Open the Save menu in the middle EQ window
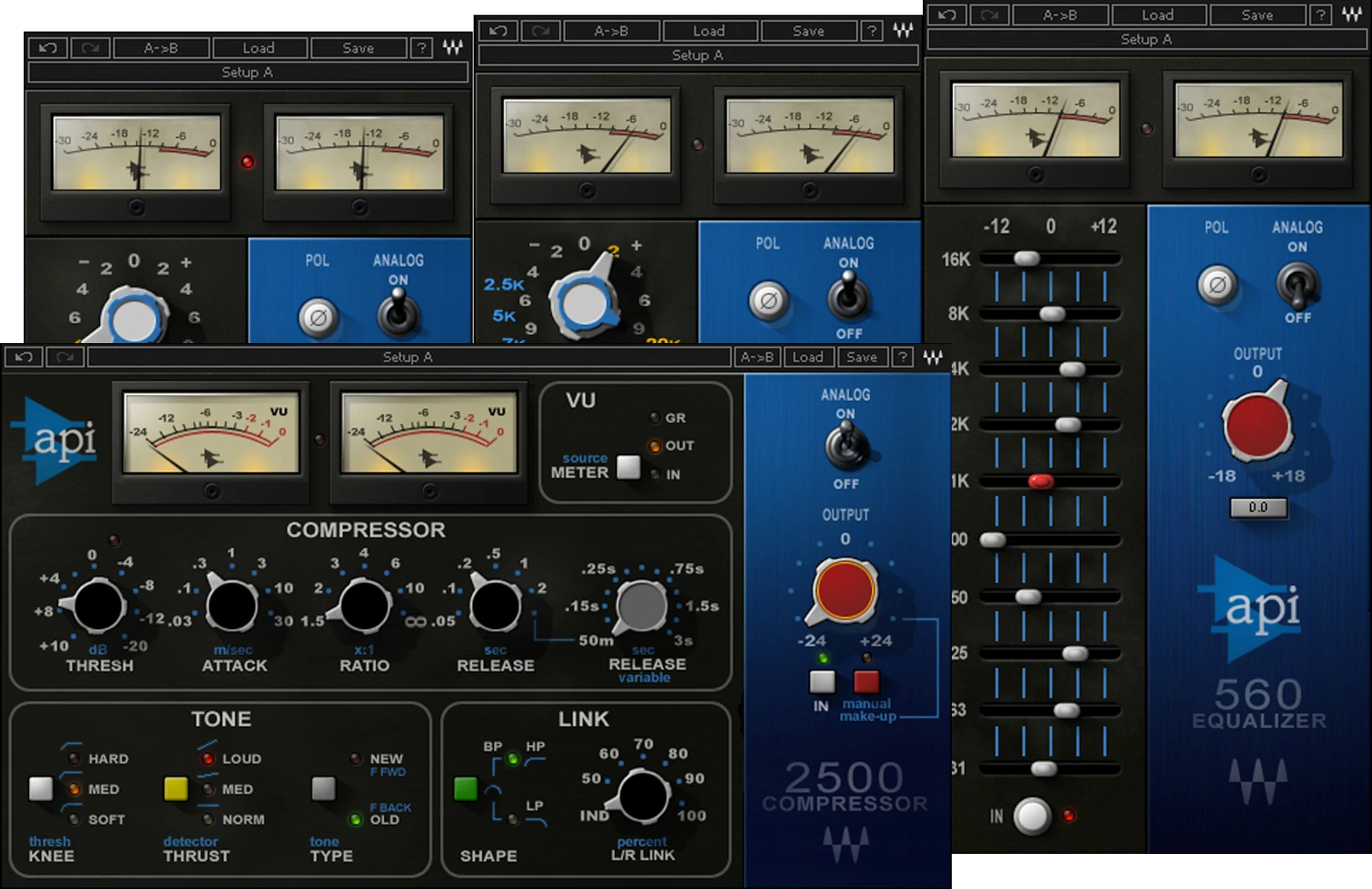This screenshot has height=889, width=1372. tap(808, 30)
